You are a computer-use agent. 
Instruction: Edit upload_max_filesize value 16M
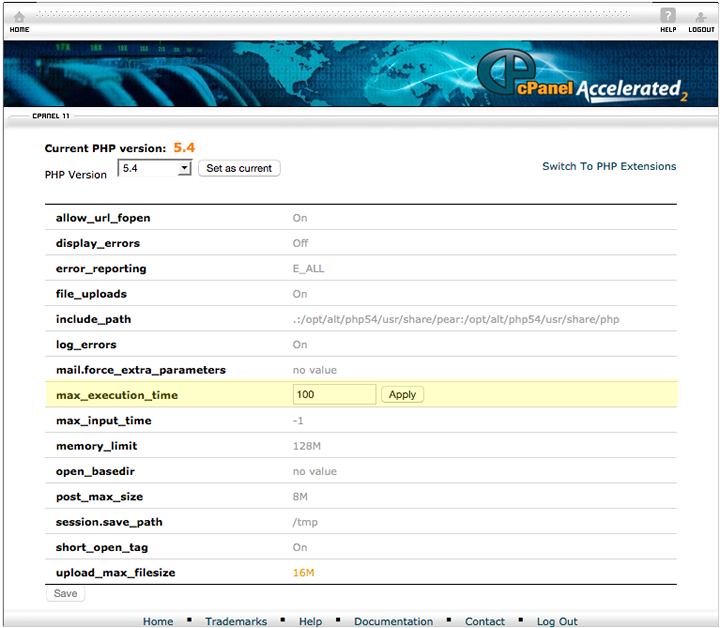point(304,572)
